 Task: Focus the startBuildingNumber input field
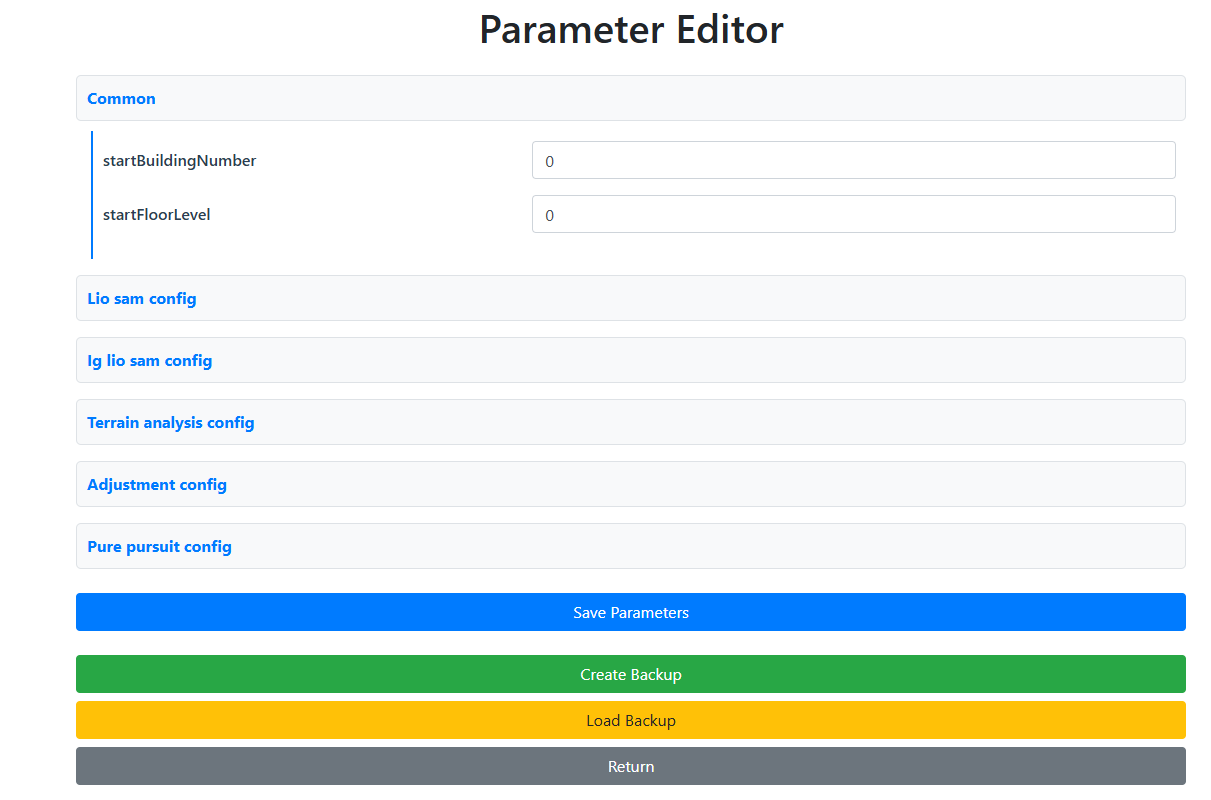pyautogui.click(x=853, y=160)
